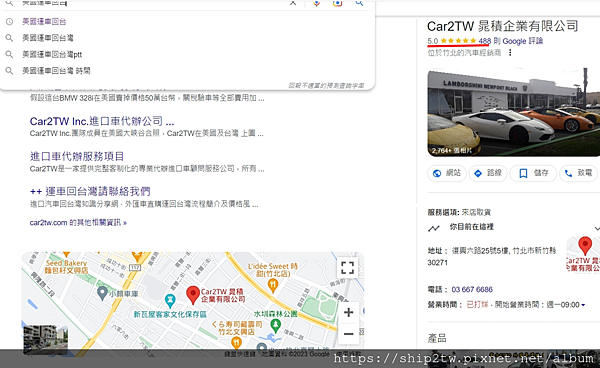Click the 網站 website button
The image size is (600, 368).
(x=447, y=173)
